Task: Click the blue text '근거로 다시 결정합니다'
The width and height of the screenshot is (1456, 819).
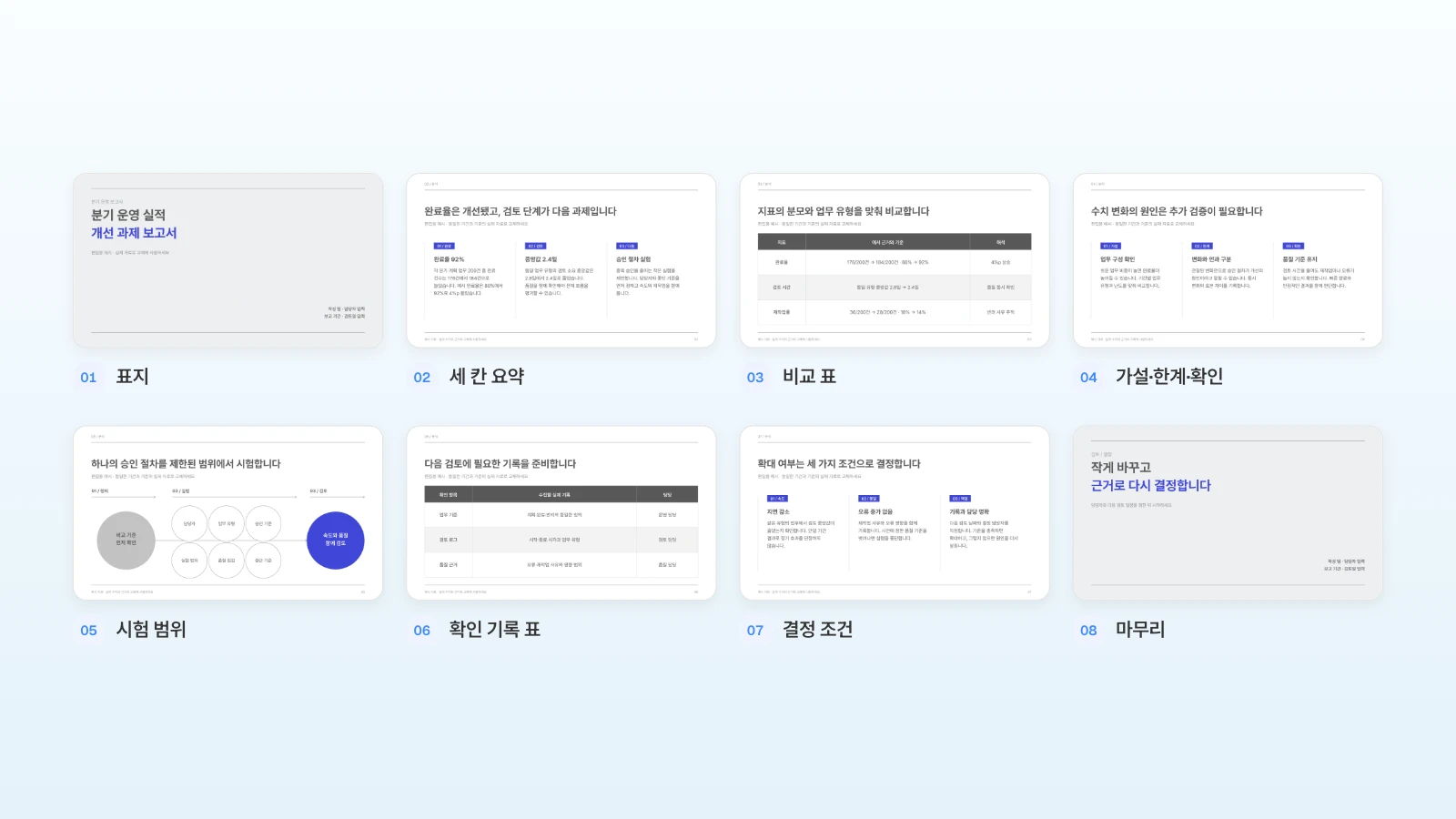Action: 1151,486
